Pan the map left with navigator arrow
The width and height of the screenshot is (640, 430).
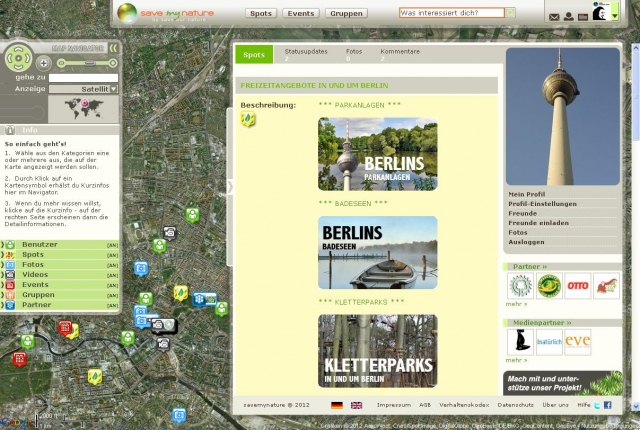(x=9, y=58)
